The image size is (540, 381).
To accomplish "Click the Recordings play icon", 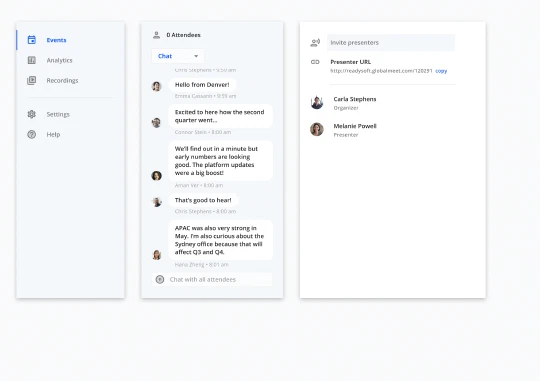I will click(32, 80).
